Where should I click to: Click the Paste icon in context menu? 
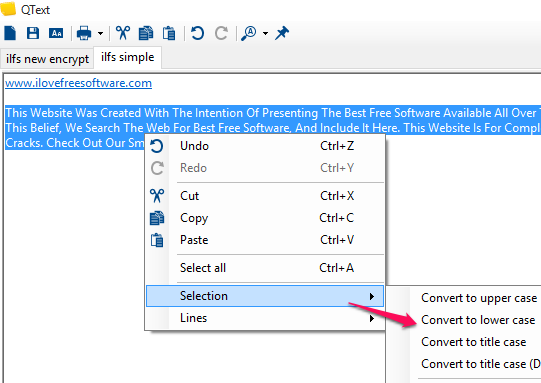pyautogui.click(x=157, y=240)
